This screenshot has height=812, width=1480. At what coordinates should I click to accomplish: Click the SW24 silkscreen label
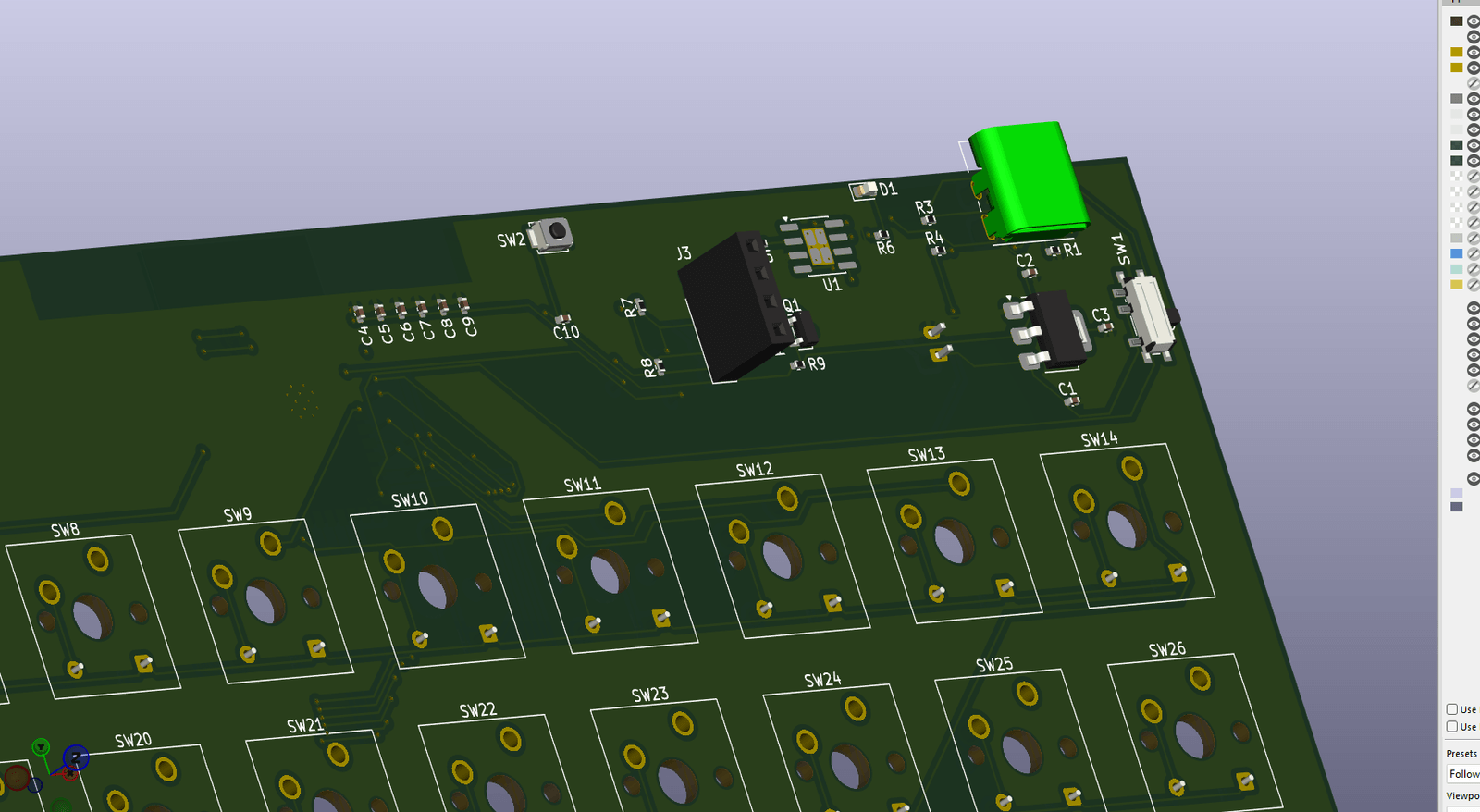tap(823, 680)
